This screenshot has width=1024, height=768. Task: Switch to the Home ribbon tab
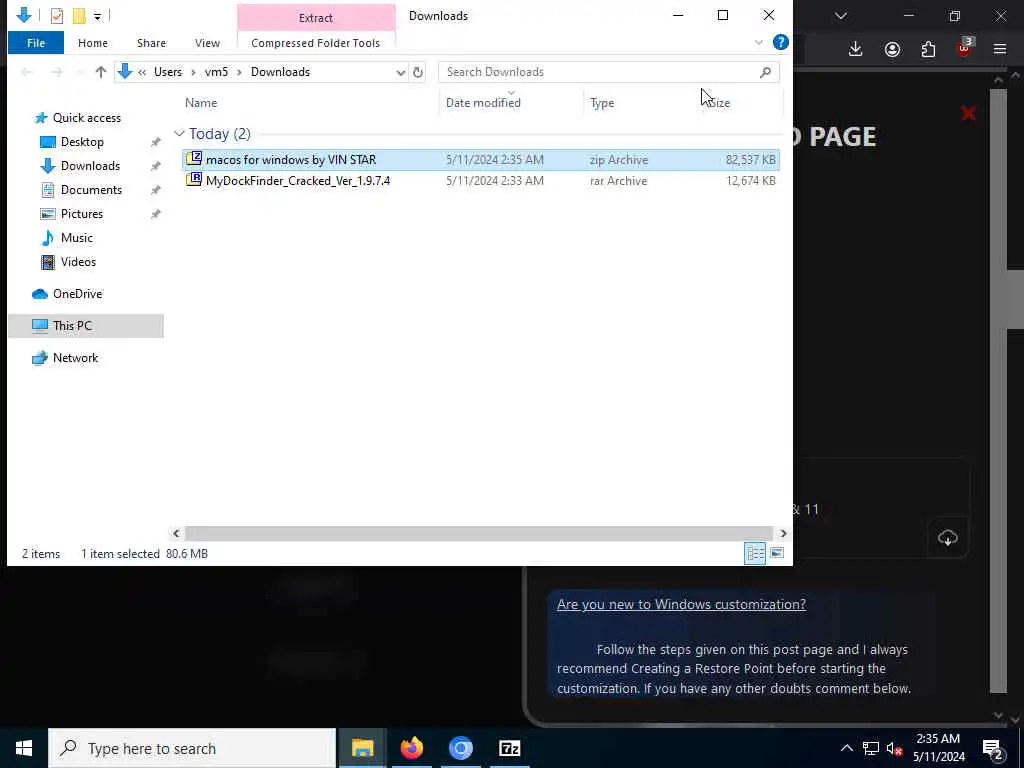point(93,43)
